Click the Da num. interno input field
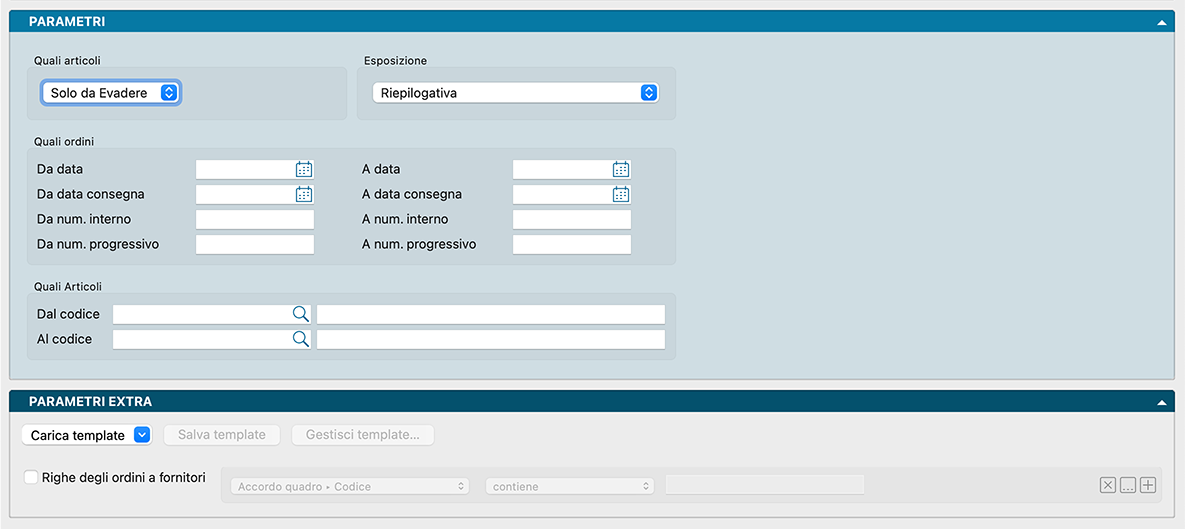The width and height of the screenshot is (1185, 529). [x=255, y=219]
